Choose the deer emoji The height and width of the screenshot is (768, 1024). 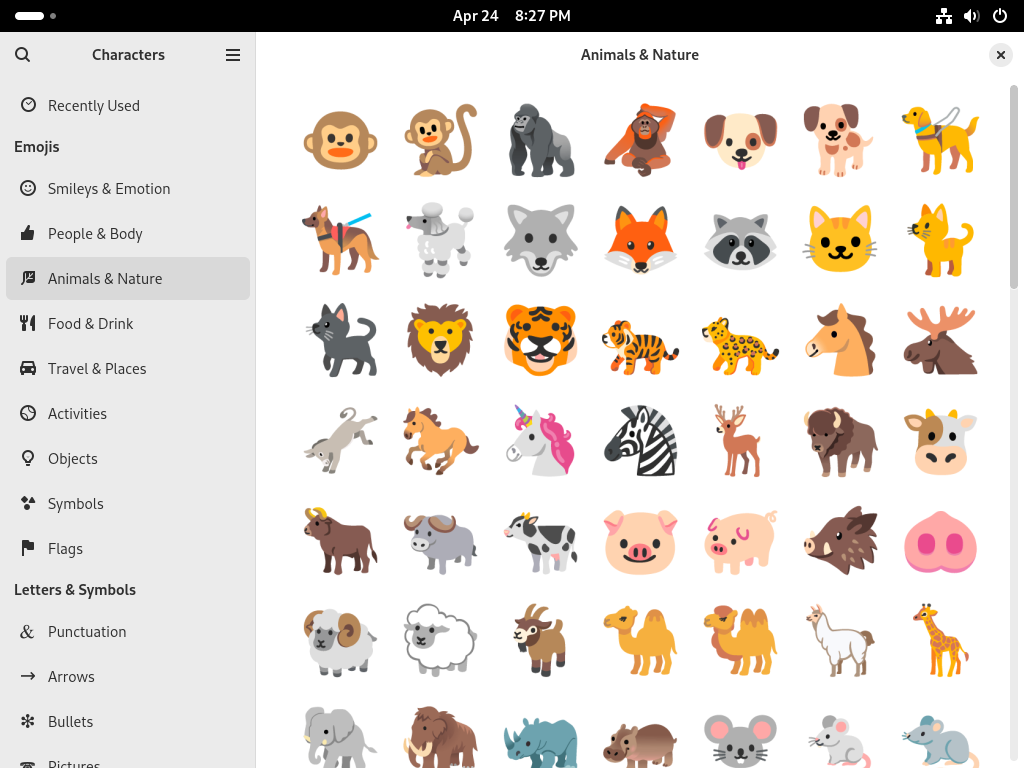point(740,441)
